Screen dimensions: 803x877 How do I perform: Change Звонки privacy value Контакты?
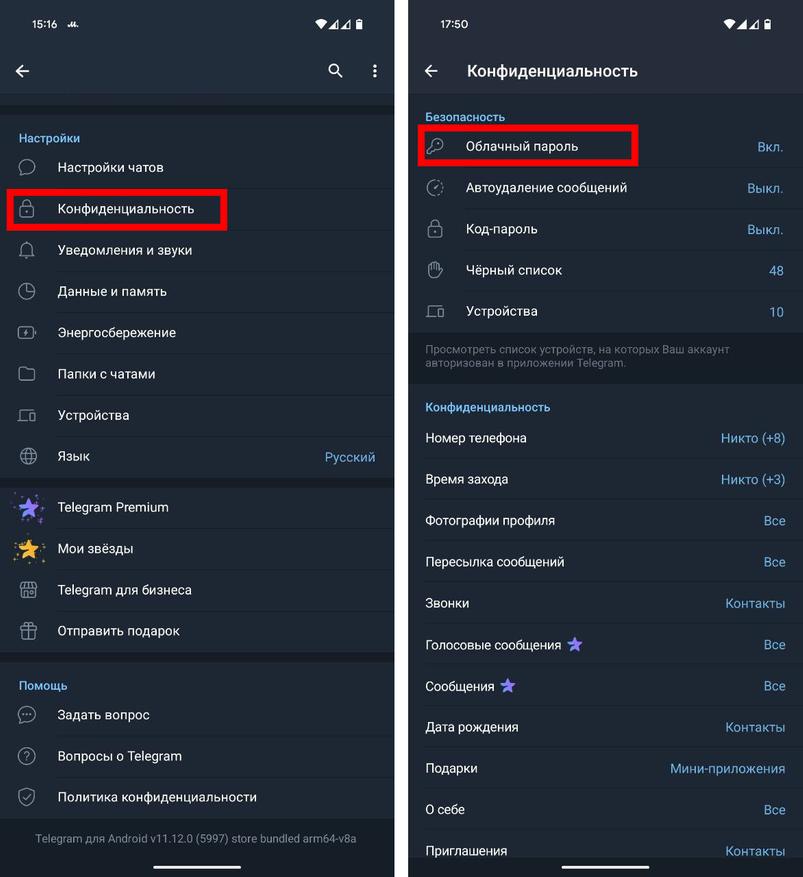pos(755,603)
